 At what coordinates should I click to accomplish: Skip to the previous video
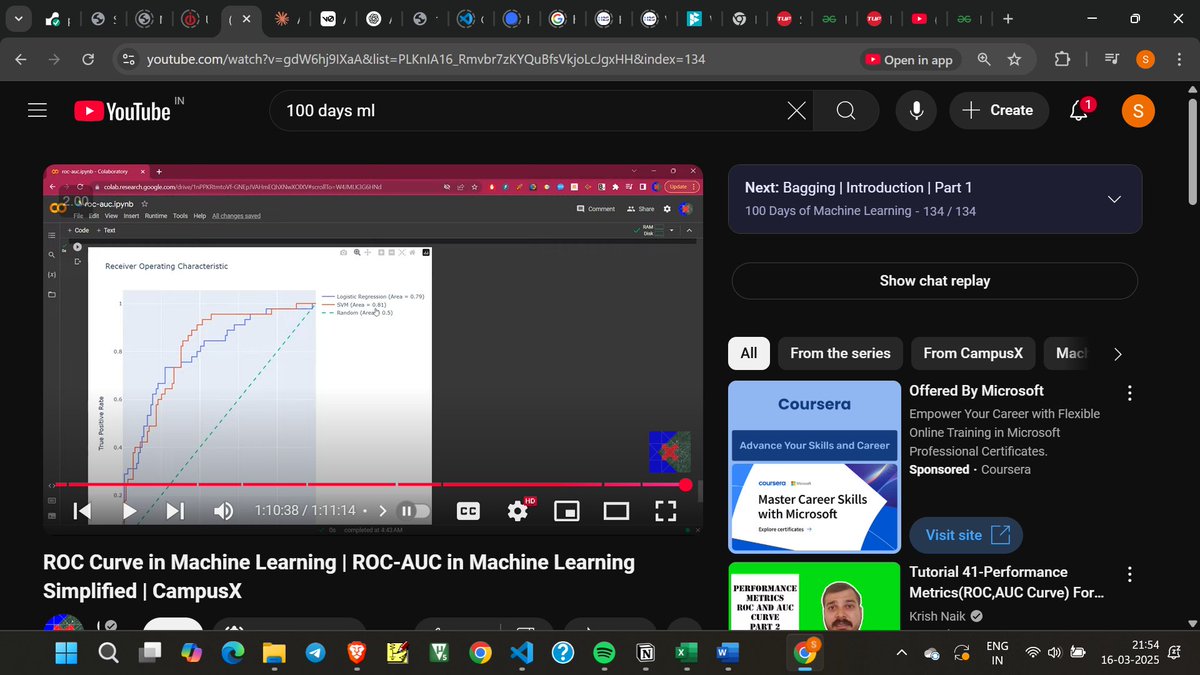83,511
